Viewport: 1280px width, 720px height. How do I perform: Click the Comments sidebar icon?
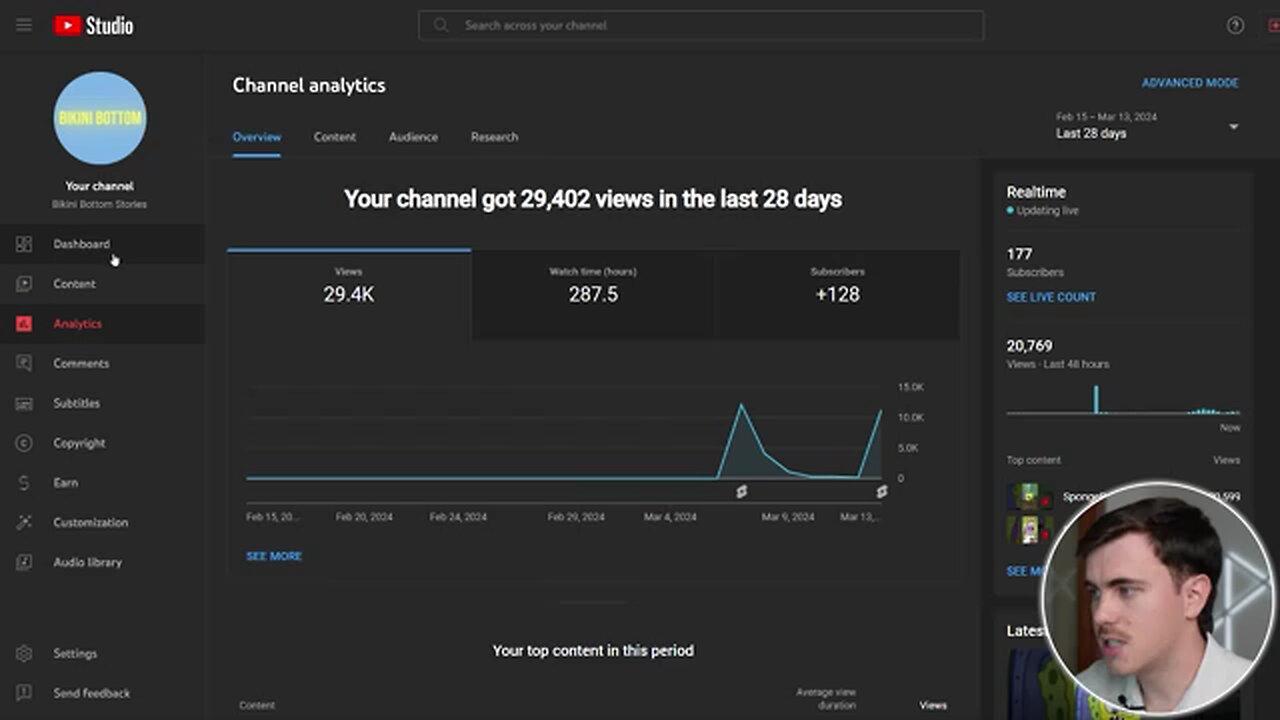click(x=24, y=363)
